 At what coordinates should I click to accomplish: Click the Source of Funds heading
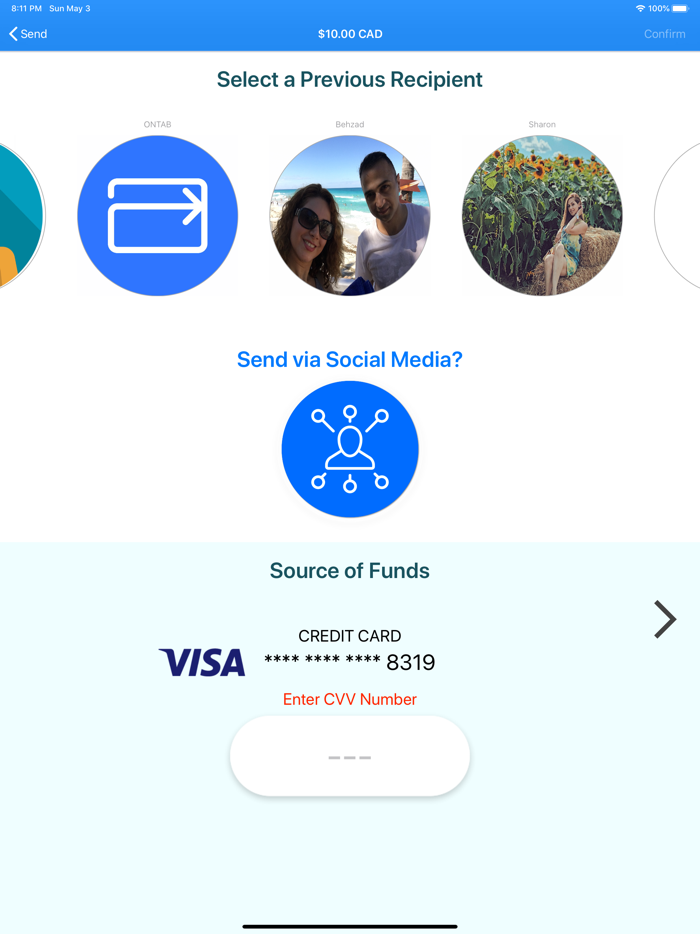[x=350, y=571]
